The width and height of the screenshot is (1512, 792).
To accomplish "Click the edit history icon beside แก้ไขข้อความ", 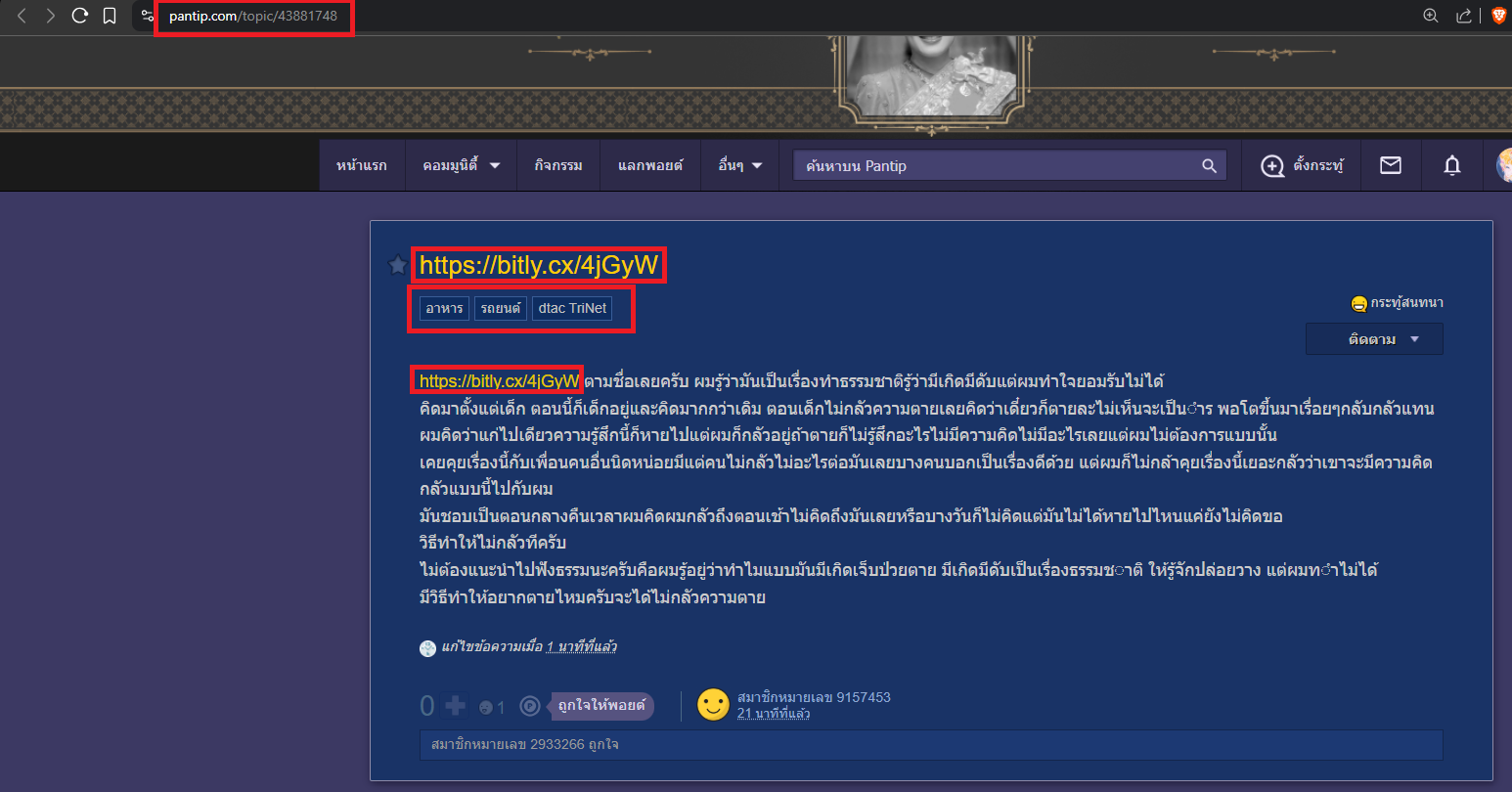I will pos(427,648).
